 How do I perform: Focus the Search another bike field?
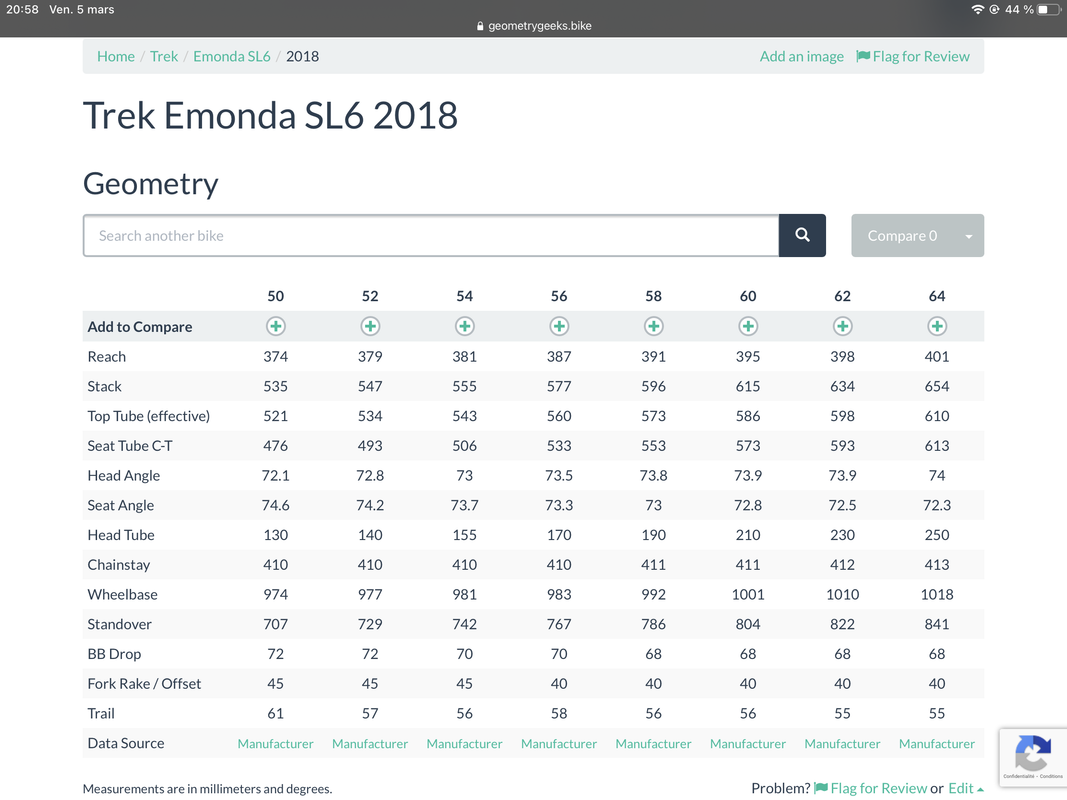(x=431, y=235)
